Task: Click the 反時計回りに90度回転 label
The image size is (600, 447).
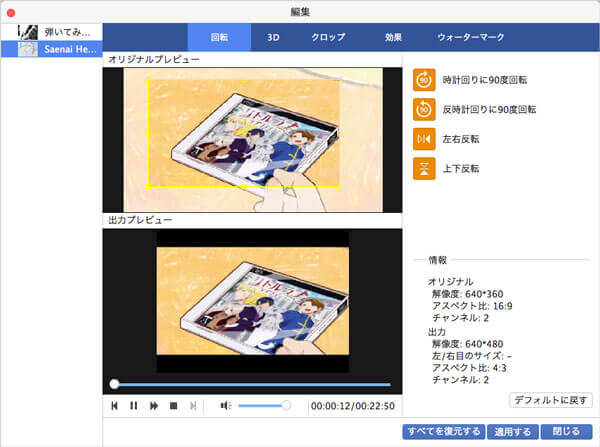Action: [489, 109]
